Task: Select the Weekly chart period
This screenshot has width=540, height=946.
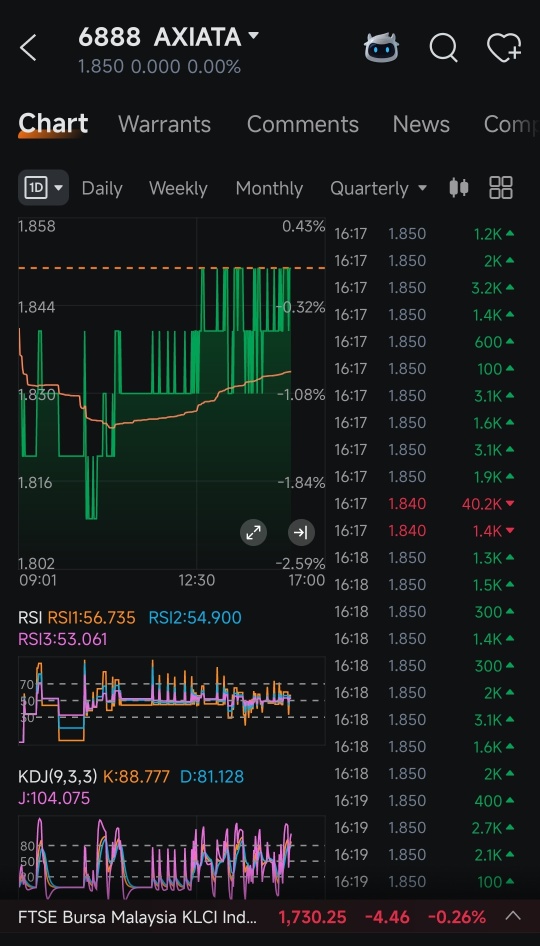Action: pyautogui.click(x=178, y=188)
